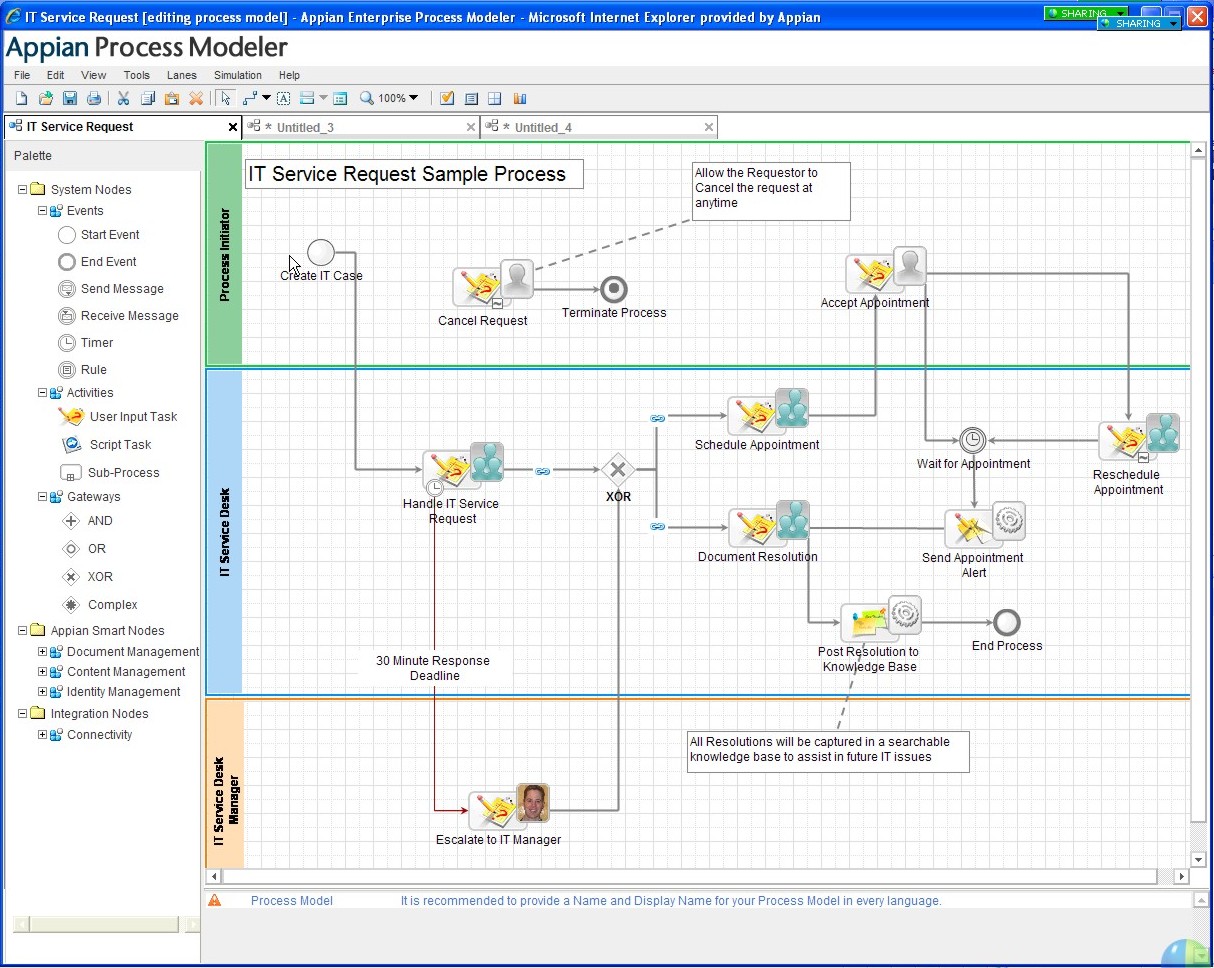Screen dimensions: 1214x968
Task: Click the Cut scissors icon
Action: point(124,98)
